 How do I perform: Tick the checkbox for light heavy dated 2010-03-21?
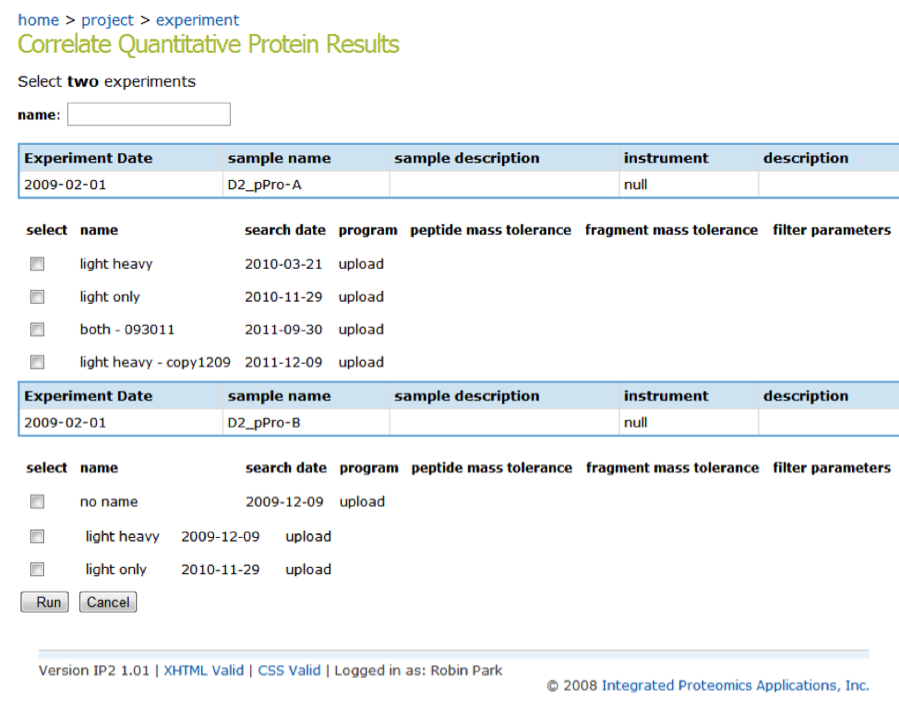coord(37,264)
